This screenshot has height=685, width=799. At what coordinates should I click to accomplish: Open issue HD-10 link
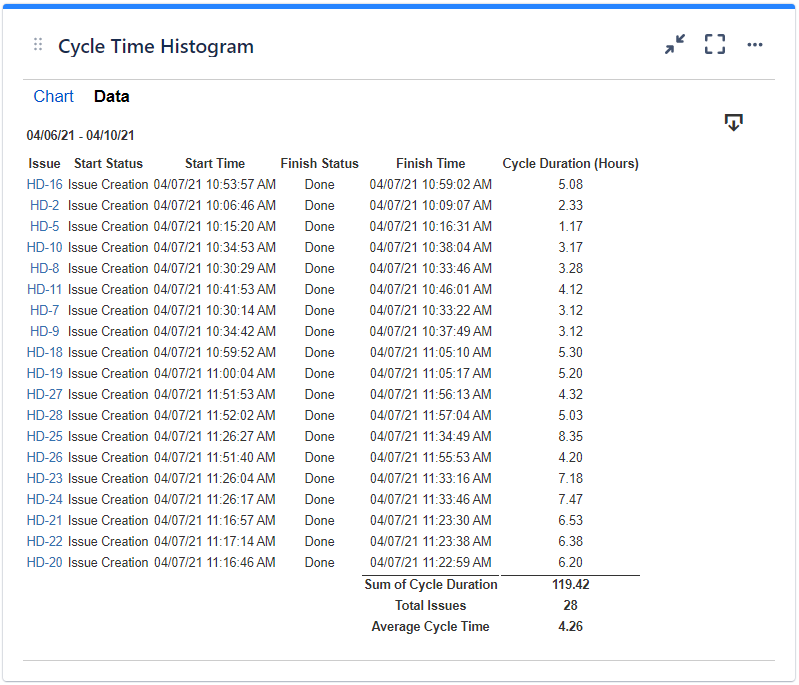coord(44,247)
